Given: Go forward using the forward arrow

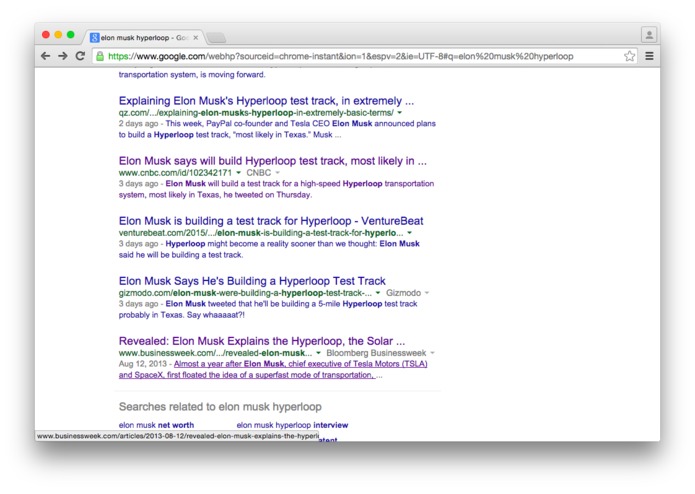Looking at the screenshot, I should pyautogui.click(x=63, y=56).
